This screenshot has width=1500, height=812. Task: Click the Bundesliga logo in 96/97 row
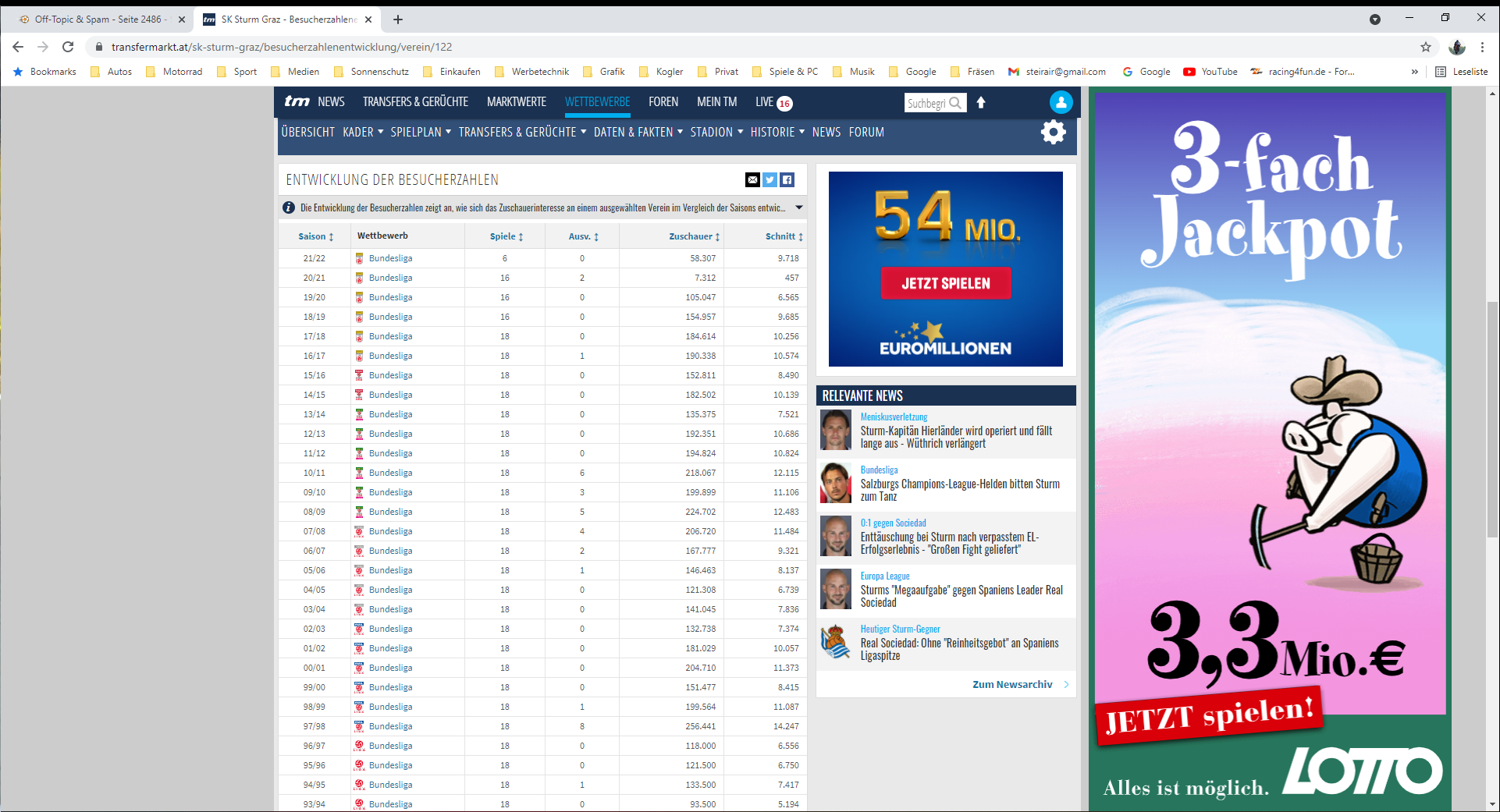coord(359,746)
